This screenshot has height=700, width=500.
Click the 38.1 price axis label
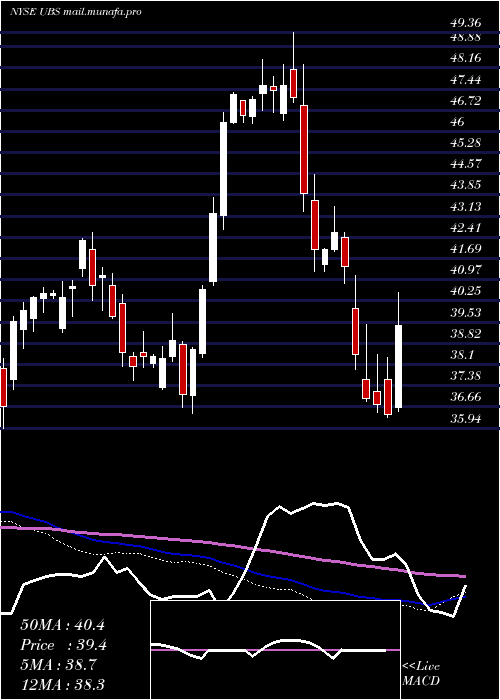pyautogui.click(x=462, y=355)
